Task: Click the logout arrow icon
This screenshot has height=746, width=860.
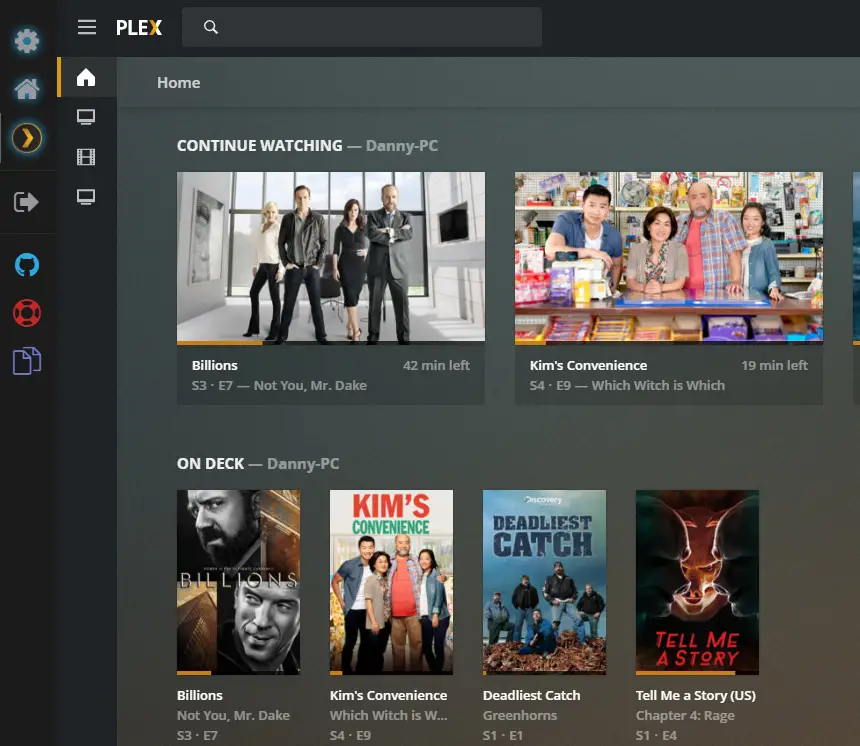Action: click(26, 202)
